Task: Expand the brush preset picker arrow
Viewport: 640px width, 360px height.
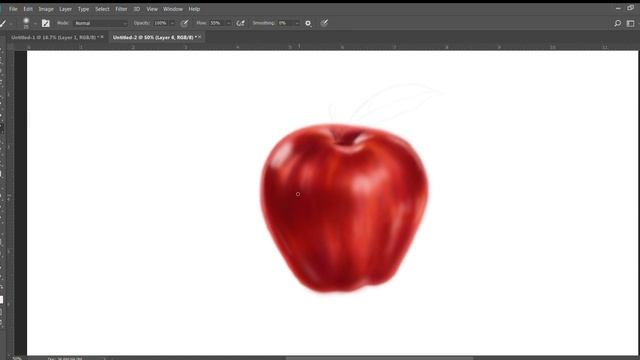Action: coord(35,24)
